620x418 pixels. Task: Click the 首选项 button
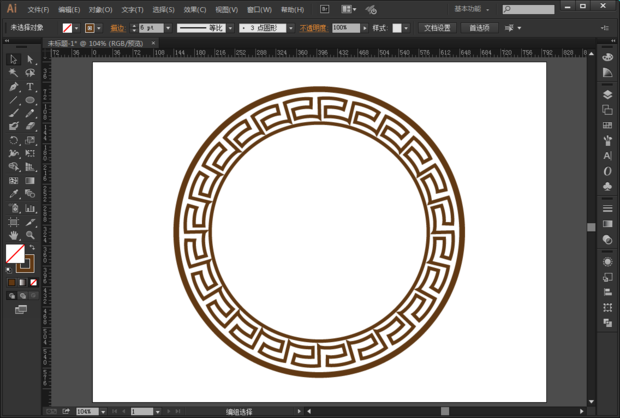tap(480, 28)
